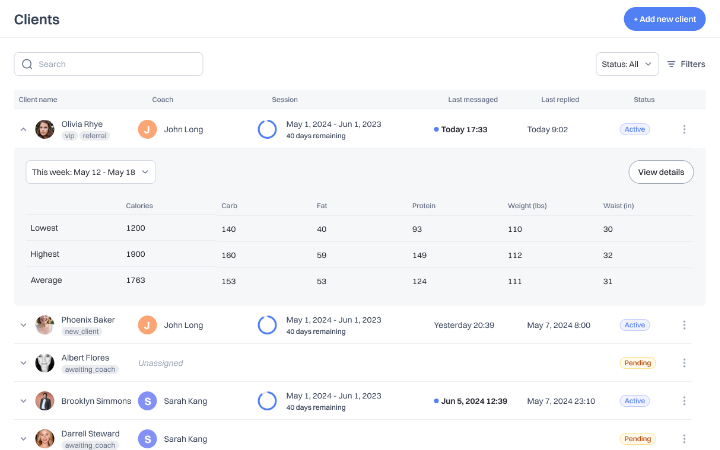
Task: Expand the Phoenix Baker row
Action: (x=23, y=325)
